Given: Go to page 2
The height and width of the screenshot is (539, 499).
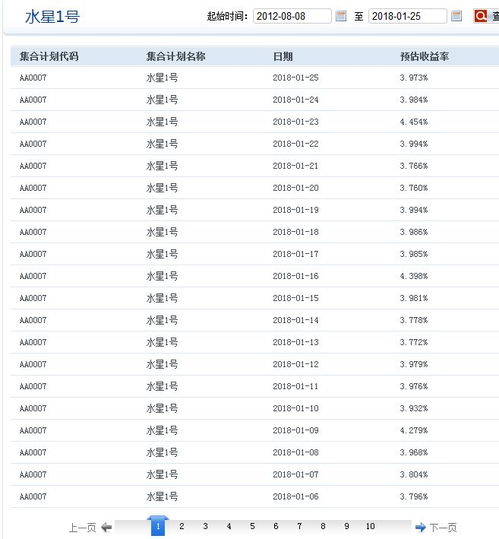Looking at the screenshot, I should (x=181, y=526).
